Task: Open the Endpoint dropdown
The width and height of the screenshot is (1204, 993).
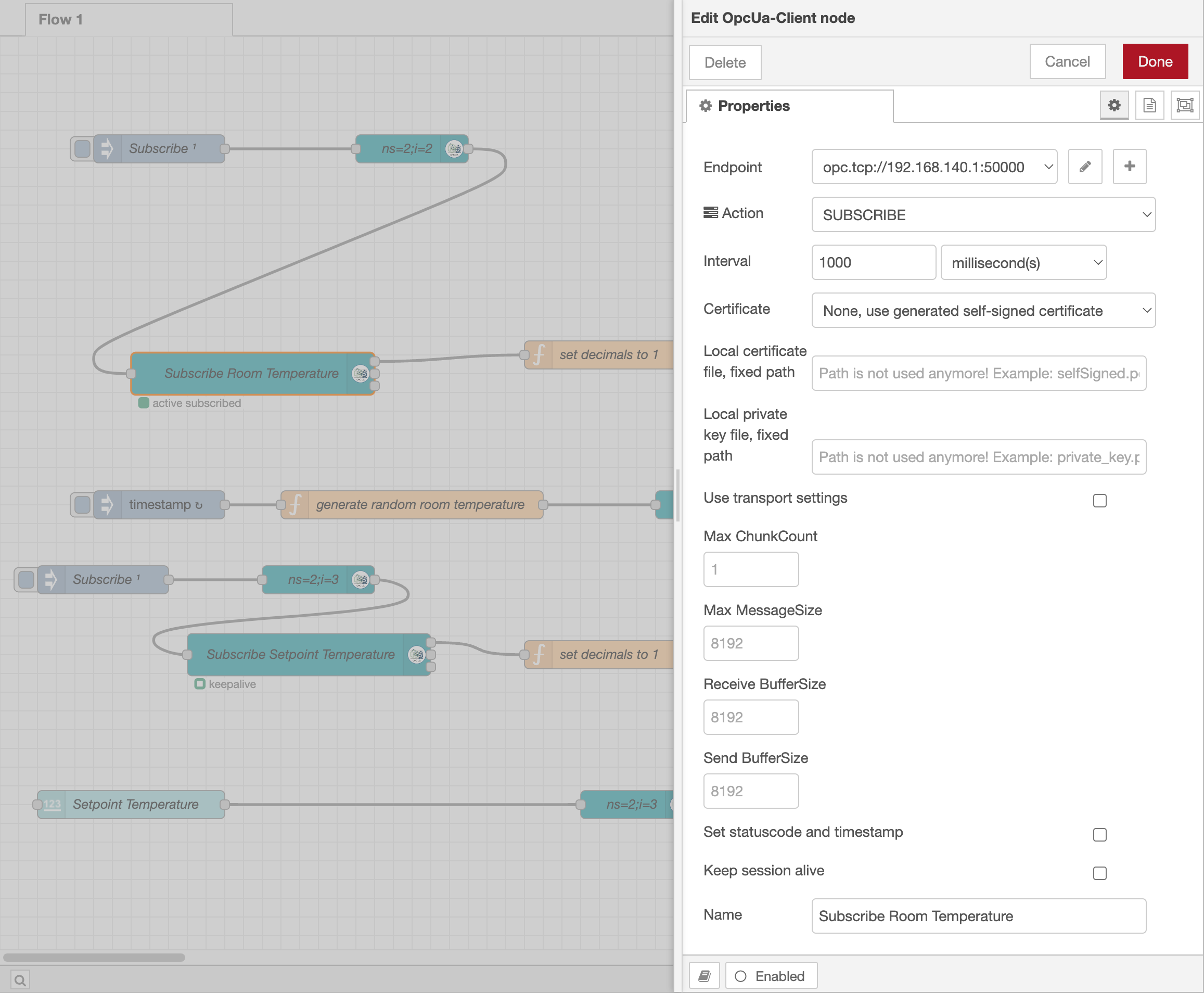Action: pyautogui.click(x=933, y=167)
